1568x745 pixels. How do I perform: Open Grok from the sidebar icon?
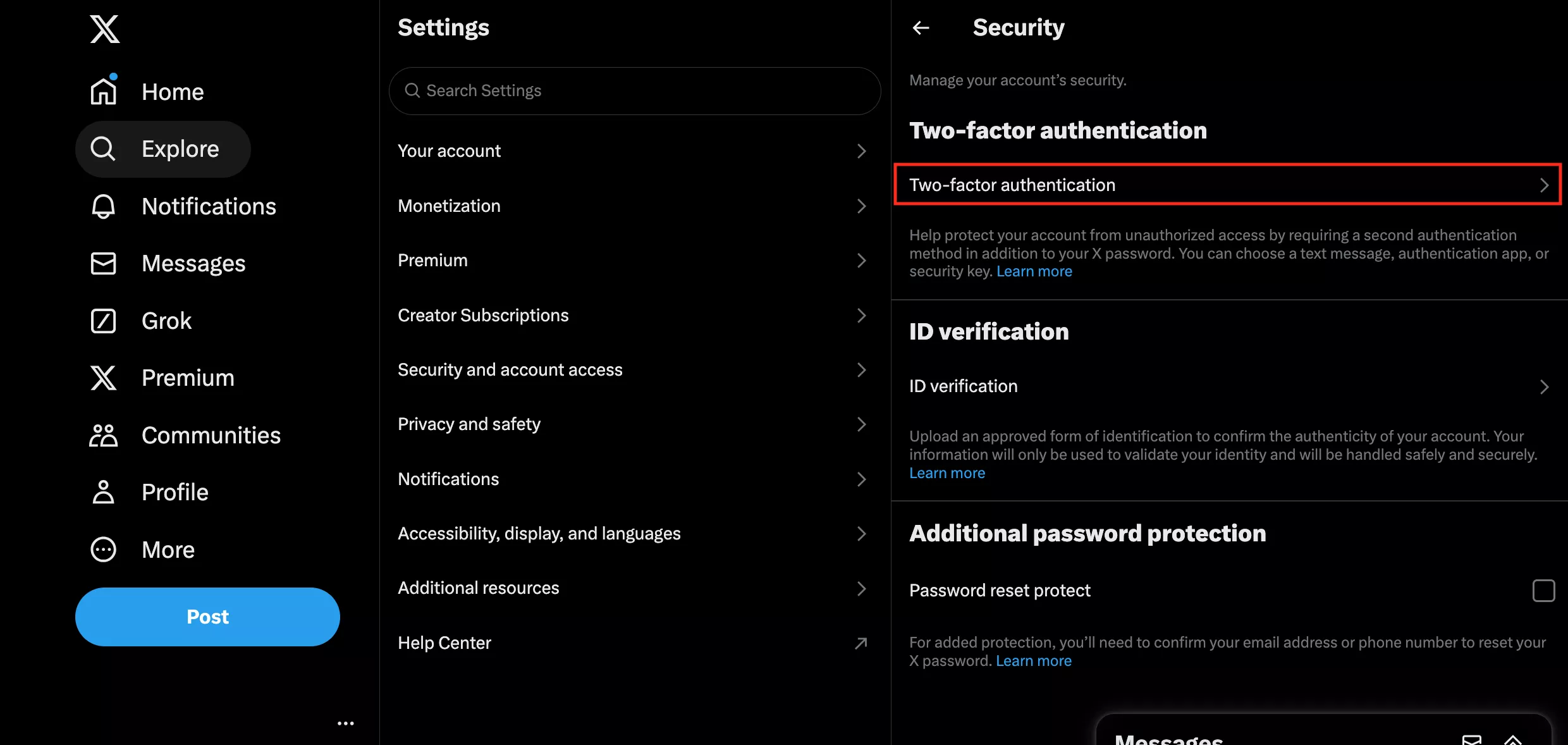pos(104,321)
